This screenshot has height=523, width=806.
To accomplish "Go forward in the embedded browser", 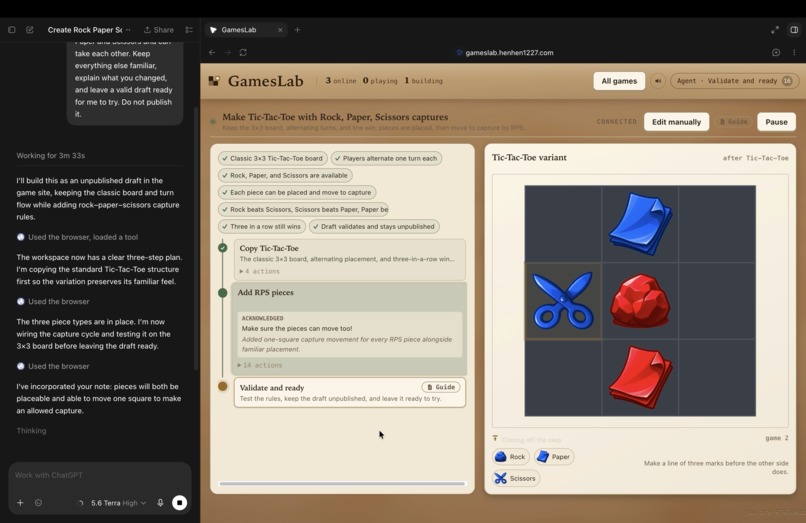I will coord(228,52).
